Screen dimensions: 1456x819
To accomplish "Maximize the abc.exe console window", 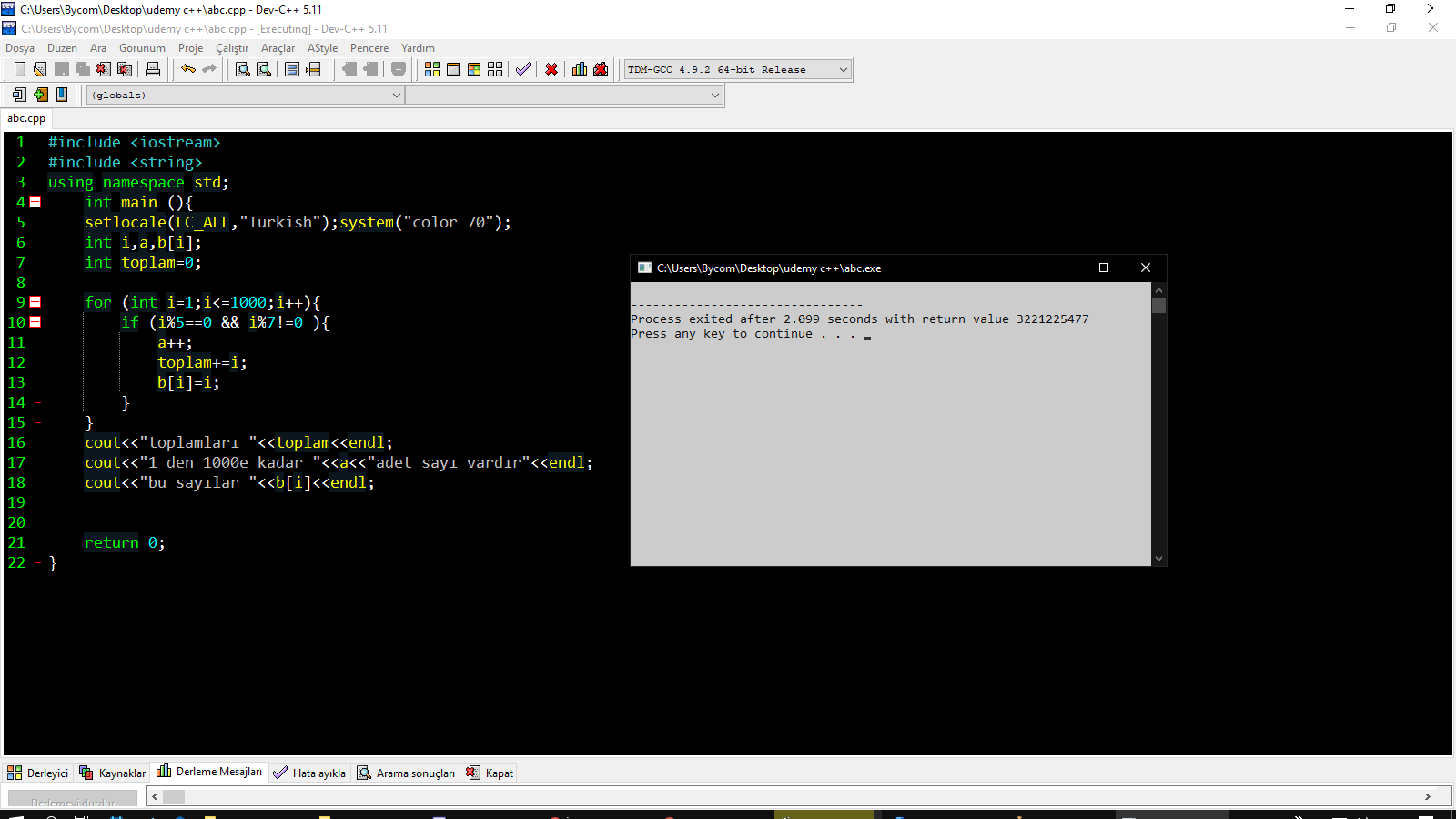I will [x=1104, y=268].
